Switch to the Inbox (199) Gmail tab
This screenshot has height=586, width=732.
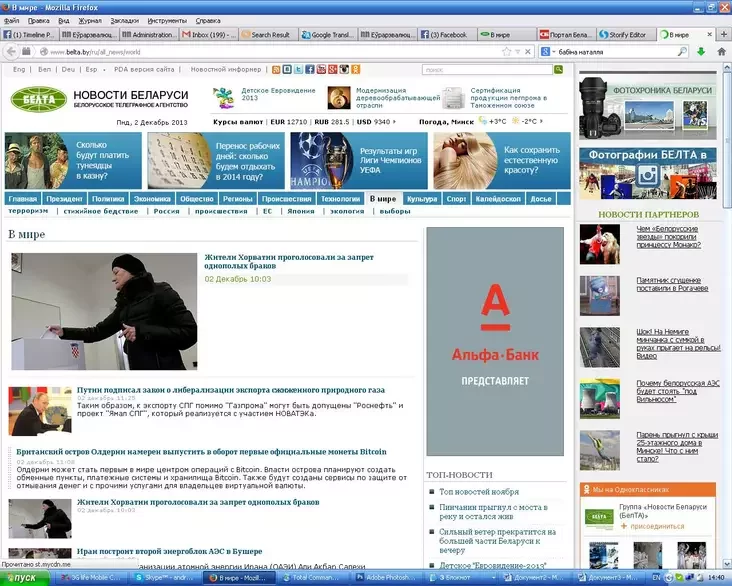pyautogui.click(x=210, y=35)
